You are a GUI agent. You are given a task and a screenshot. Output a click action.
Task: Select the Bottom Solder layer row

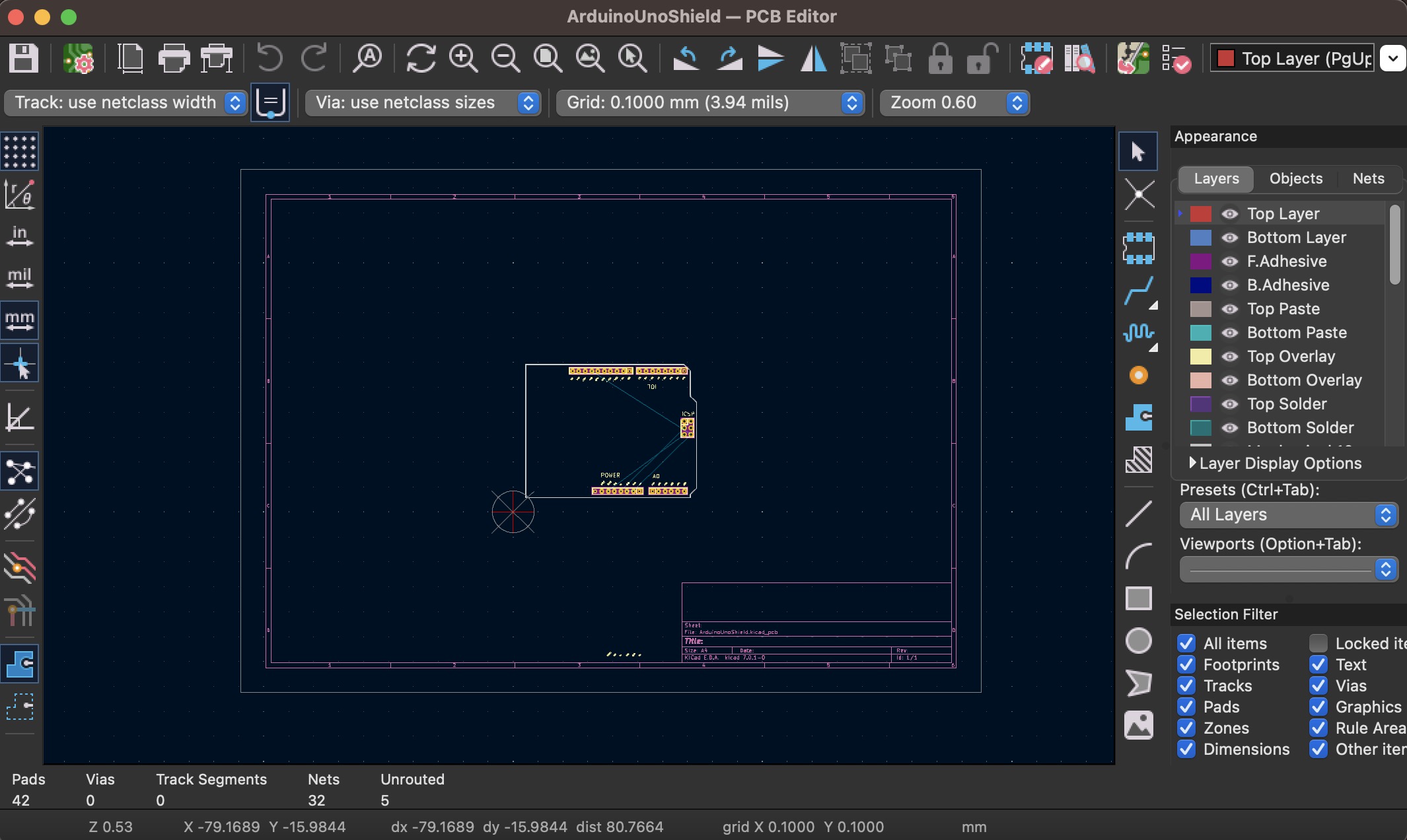click(1280, 428)
